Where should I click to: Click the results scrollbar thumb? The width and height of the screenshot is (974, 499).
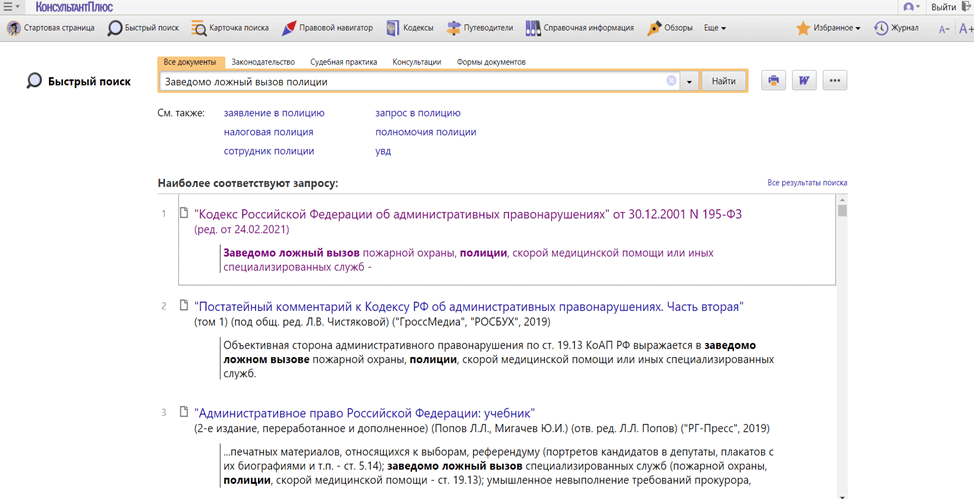point(842,211)
